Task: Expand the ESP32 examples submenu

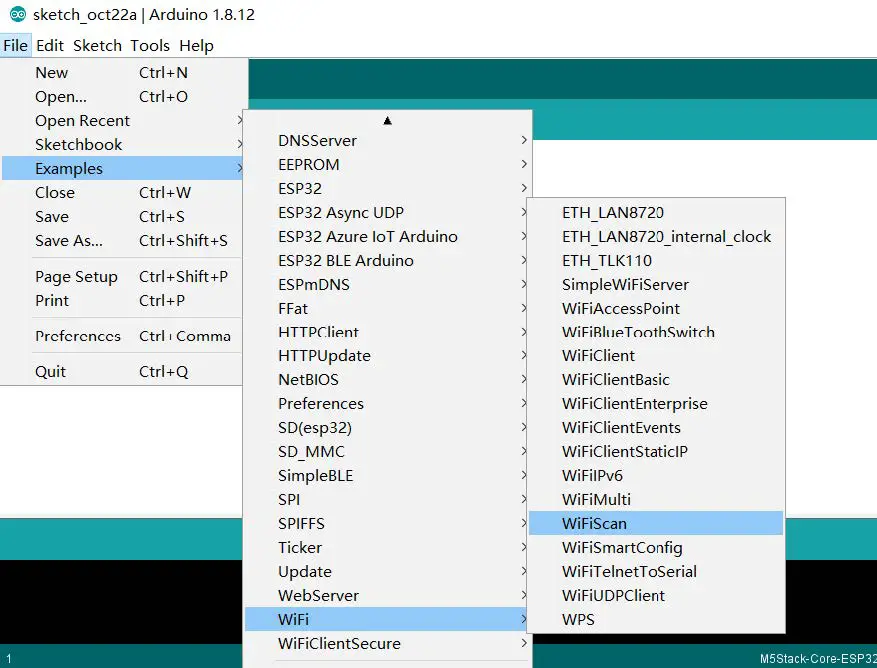Action: click(388, 189)
